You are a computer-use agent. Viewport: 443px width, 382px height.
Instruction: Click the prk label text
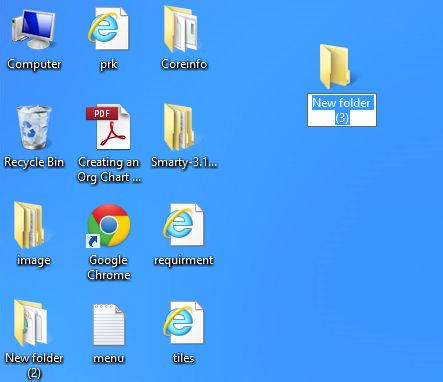(109, 64)
